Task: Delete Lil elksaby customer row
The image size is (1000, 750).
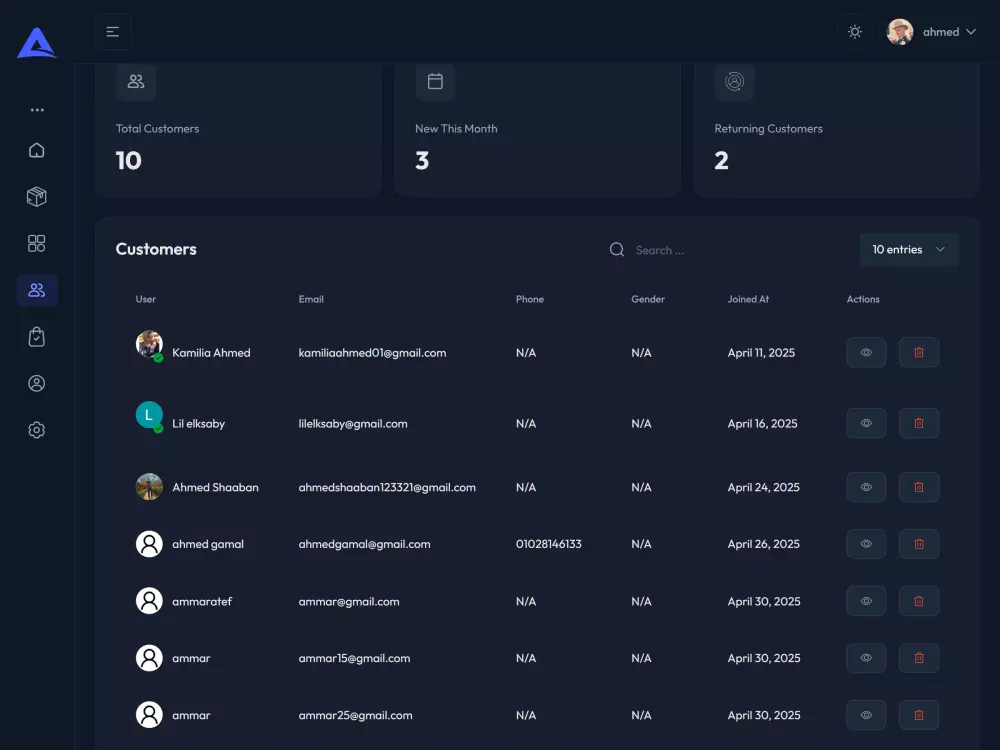Action: 919,423
